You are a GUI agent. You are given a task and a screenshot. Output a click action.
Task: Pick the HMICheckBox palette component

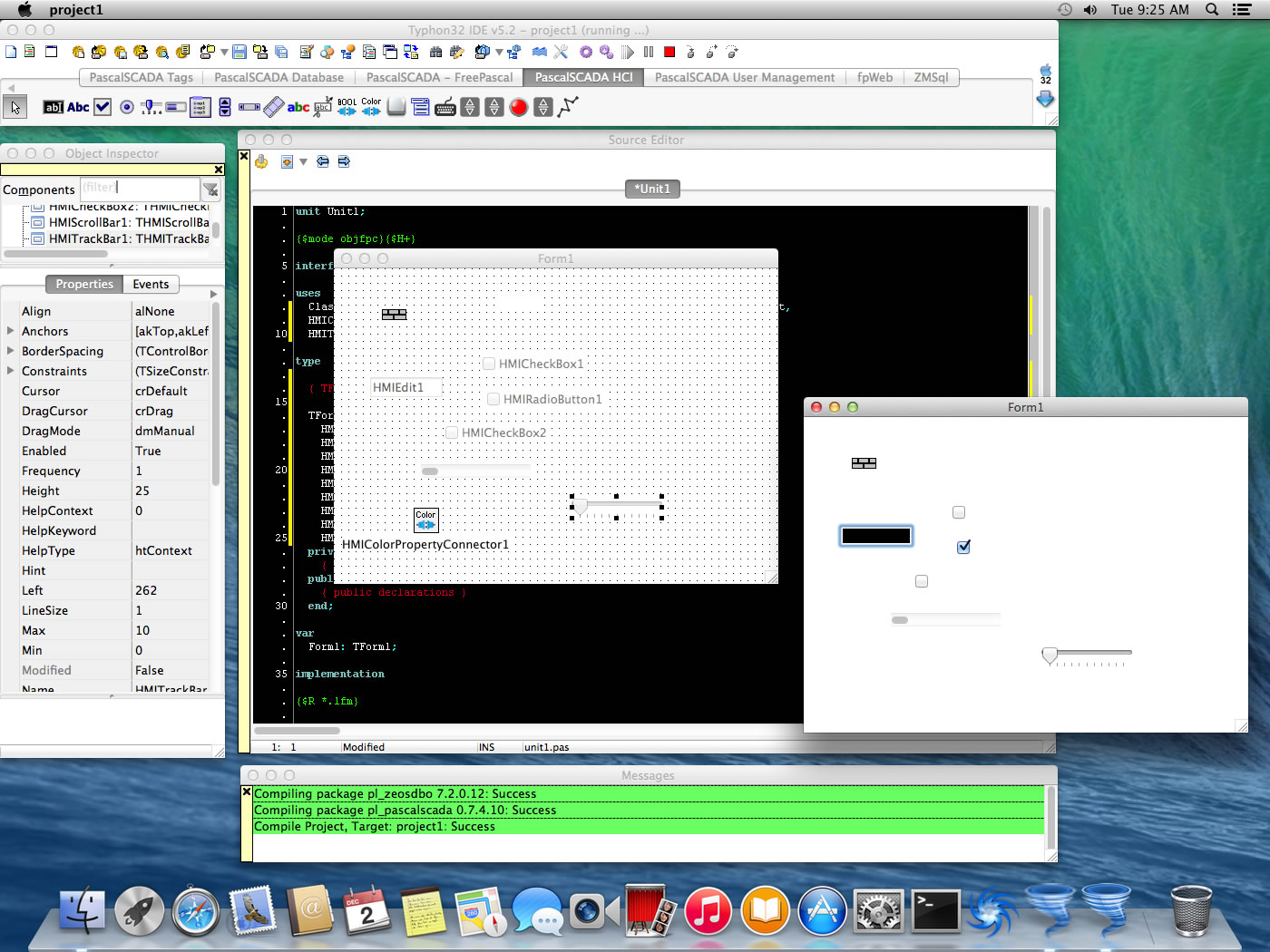(103, 107)
